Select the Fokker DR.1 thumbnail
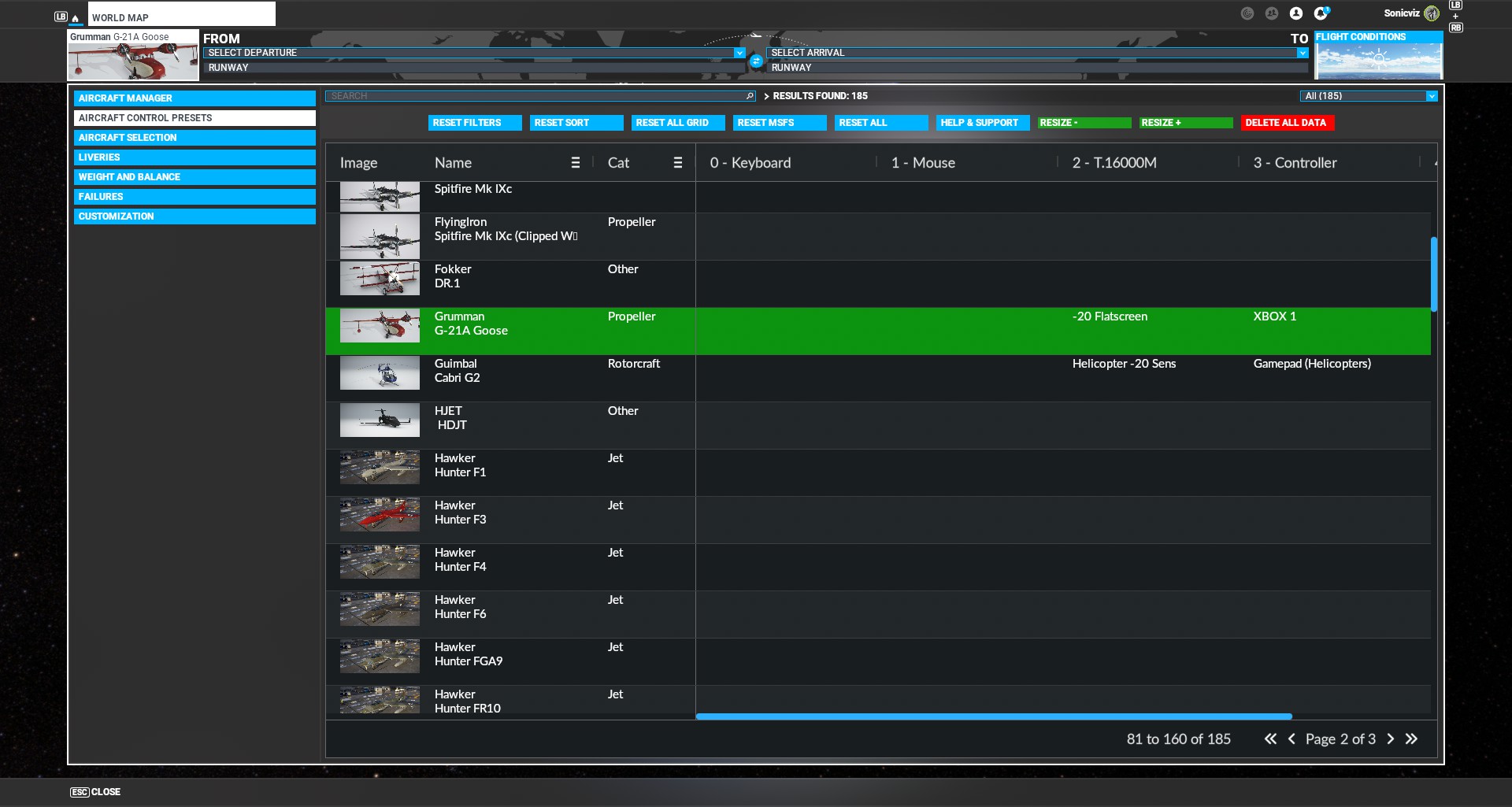Viewport: 1512px width, 807px height. coord(380,279)
